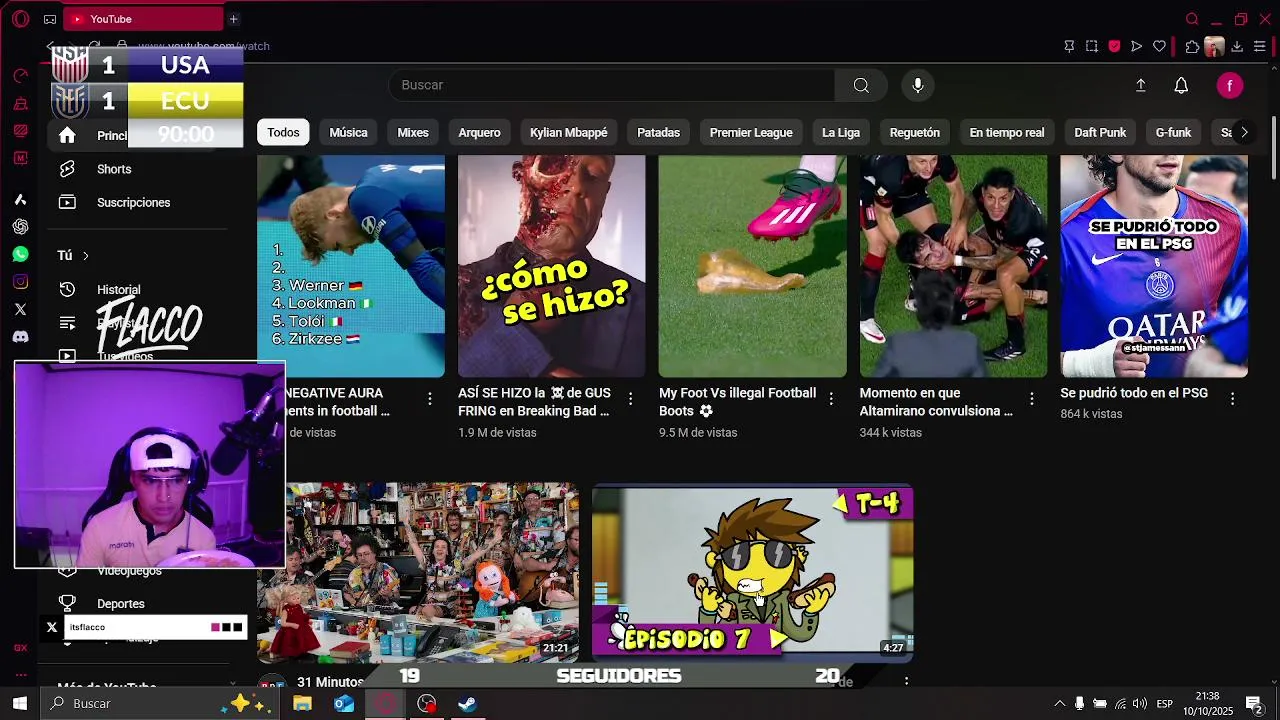The width and height of the screenshot is (1280, 720).
Task: Open Instagram in the Opera sidebar
Action: pos(20,282)
